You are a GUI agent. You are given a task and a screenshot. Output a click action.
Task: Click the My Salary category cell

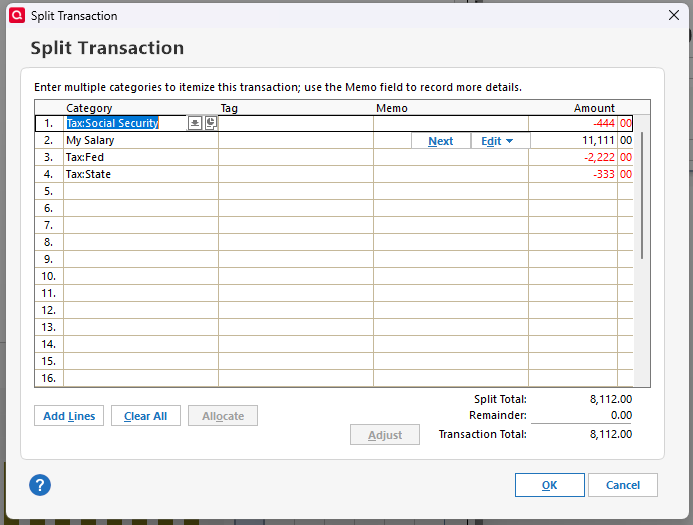(x=141, y=140)
